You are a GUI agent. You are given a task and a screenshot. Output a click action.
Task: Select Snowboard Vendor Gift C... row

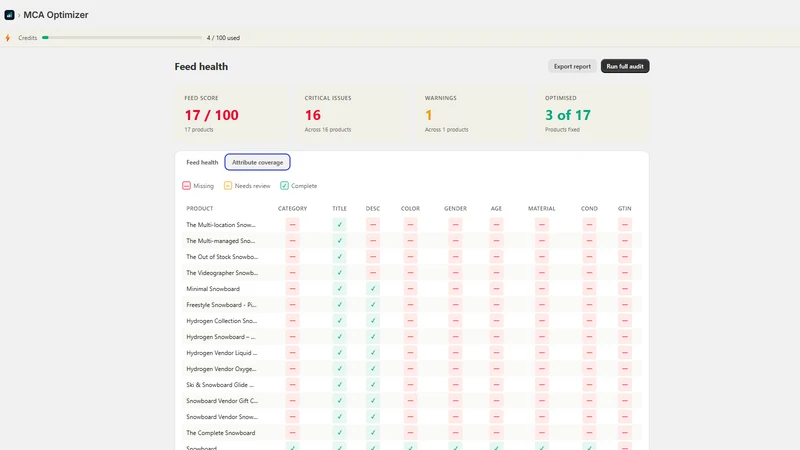pyautogui.click(x=412, y=401)
